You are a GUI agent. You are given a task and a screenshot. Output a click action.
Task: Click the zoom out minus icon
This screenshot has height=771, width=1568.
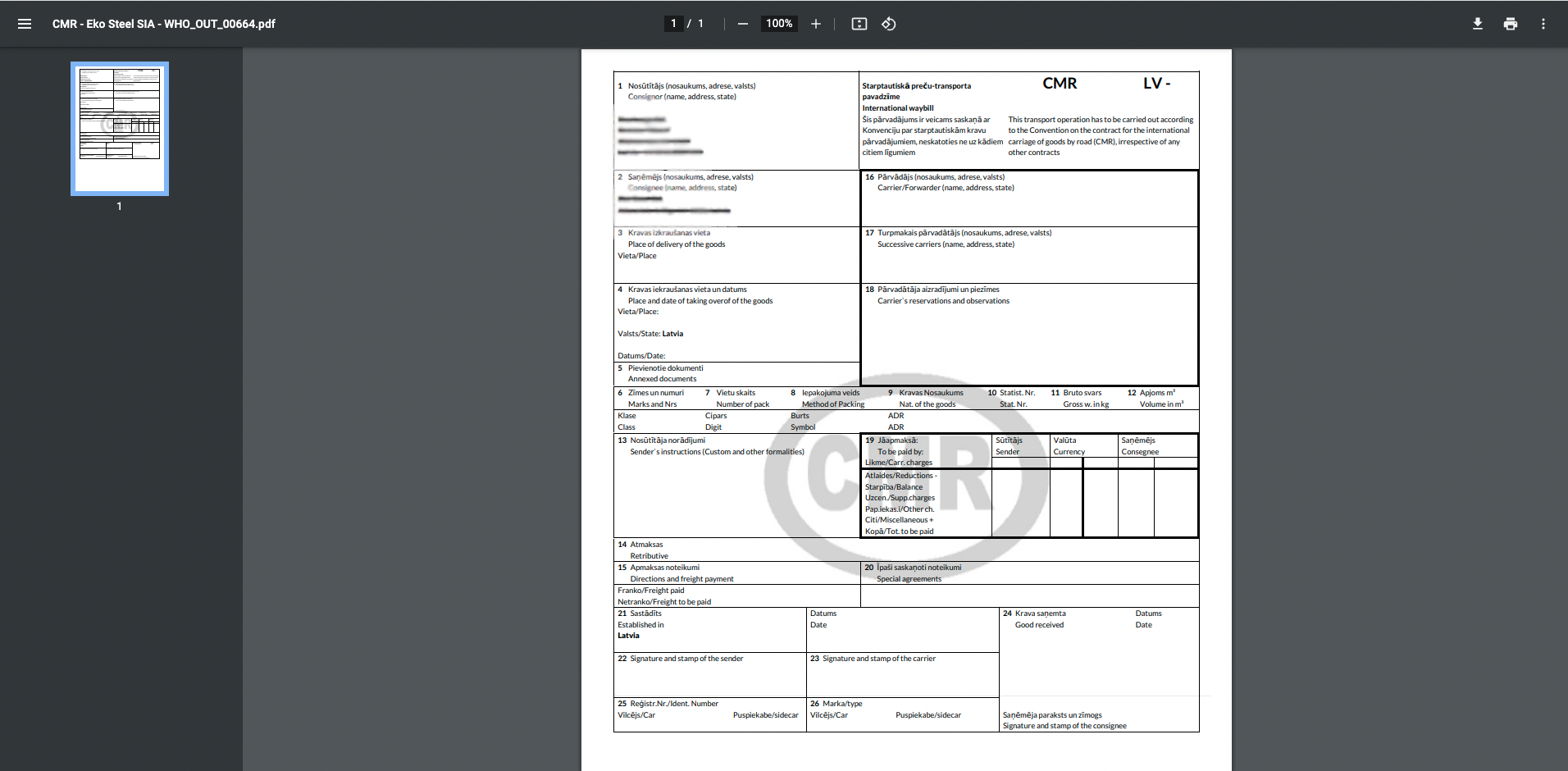click(742, 24)
